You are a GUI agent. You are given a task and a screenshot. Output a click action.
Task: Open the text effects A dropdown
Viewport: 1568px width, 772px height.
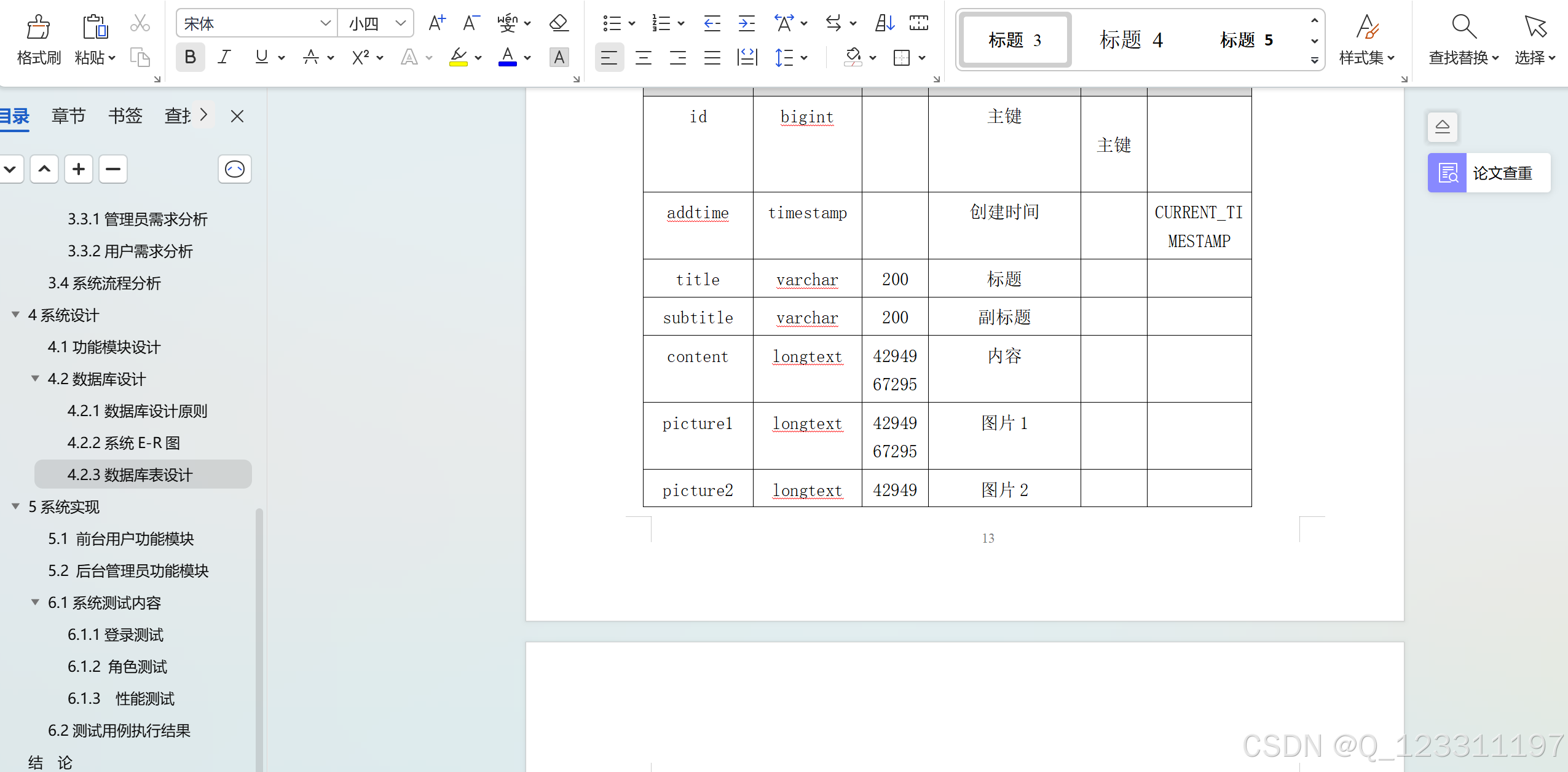[428, 58]
